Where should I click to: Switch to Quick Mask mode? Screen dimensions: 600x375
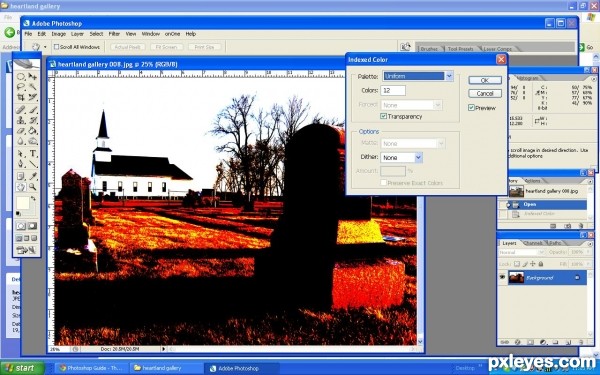point(33,226)
